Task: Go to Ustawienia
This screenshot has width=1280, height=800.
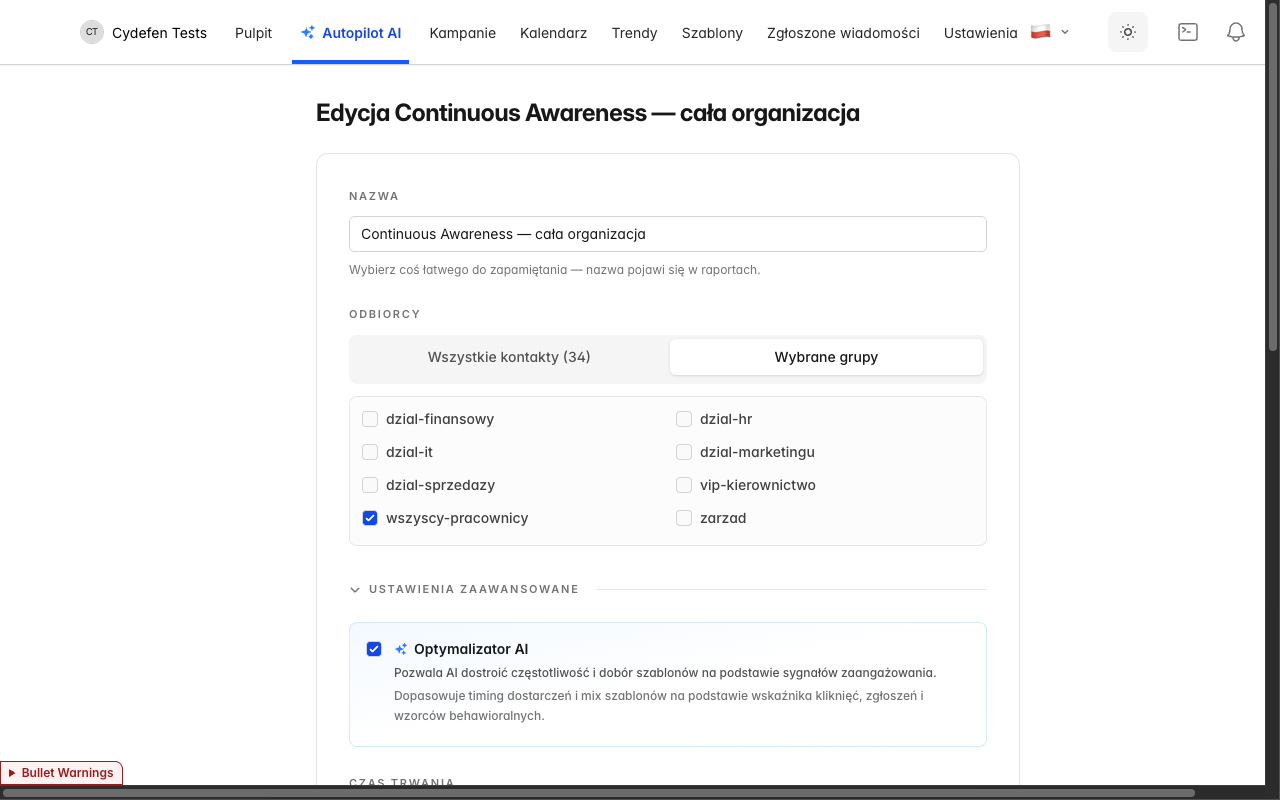Action: pos(981,33)
